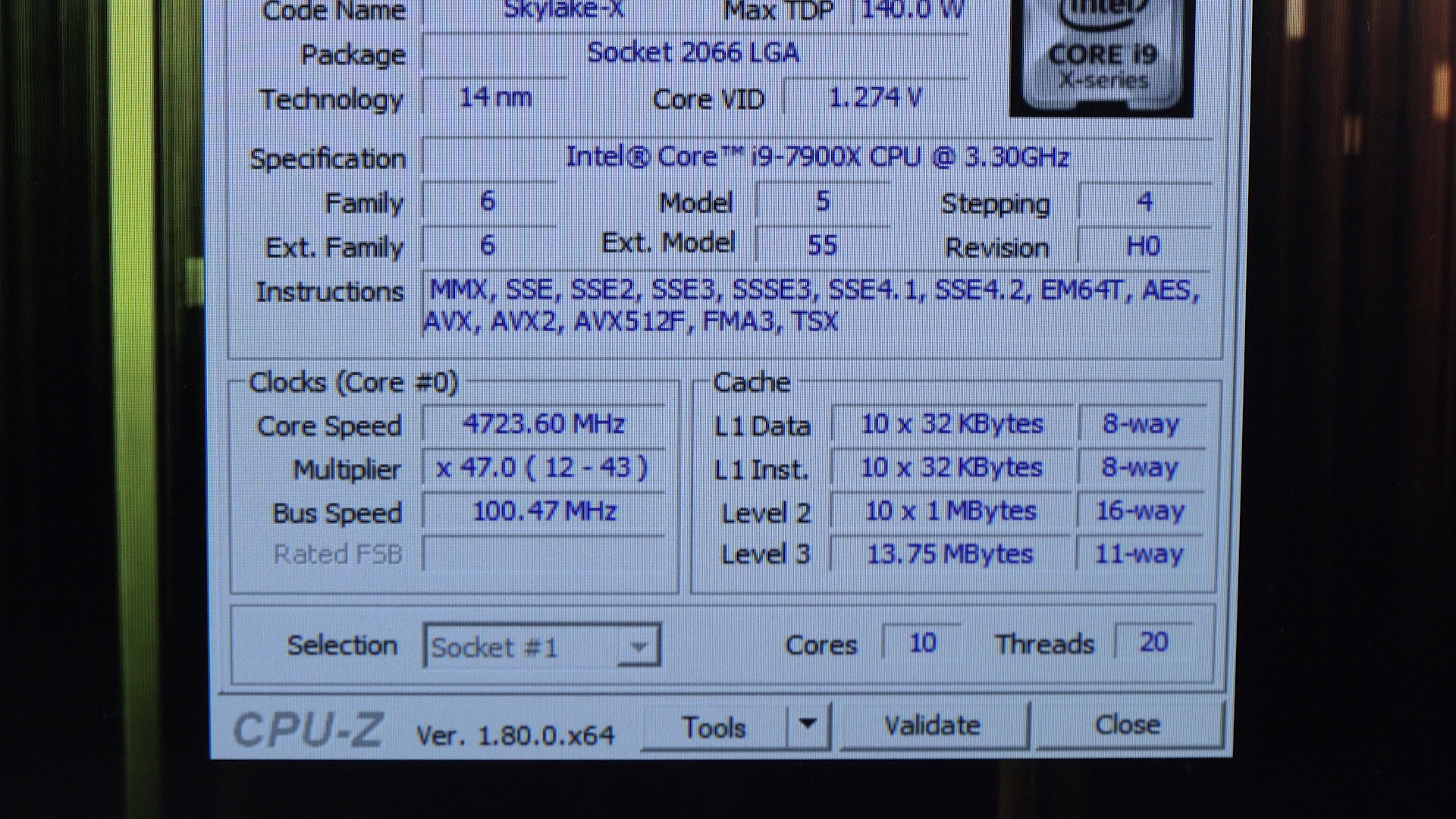This screenshot has height=819, width=1456.
Task: Click the empty Rated FSB field
Action: coord(544,554)
